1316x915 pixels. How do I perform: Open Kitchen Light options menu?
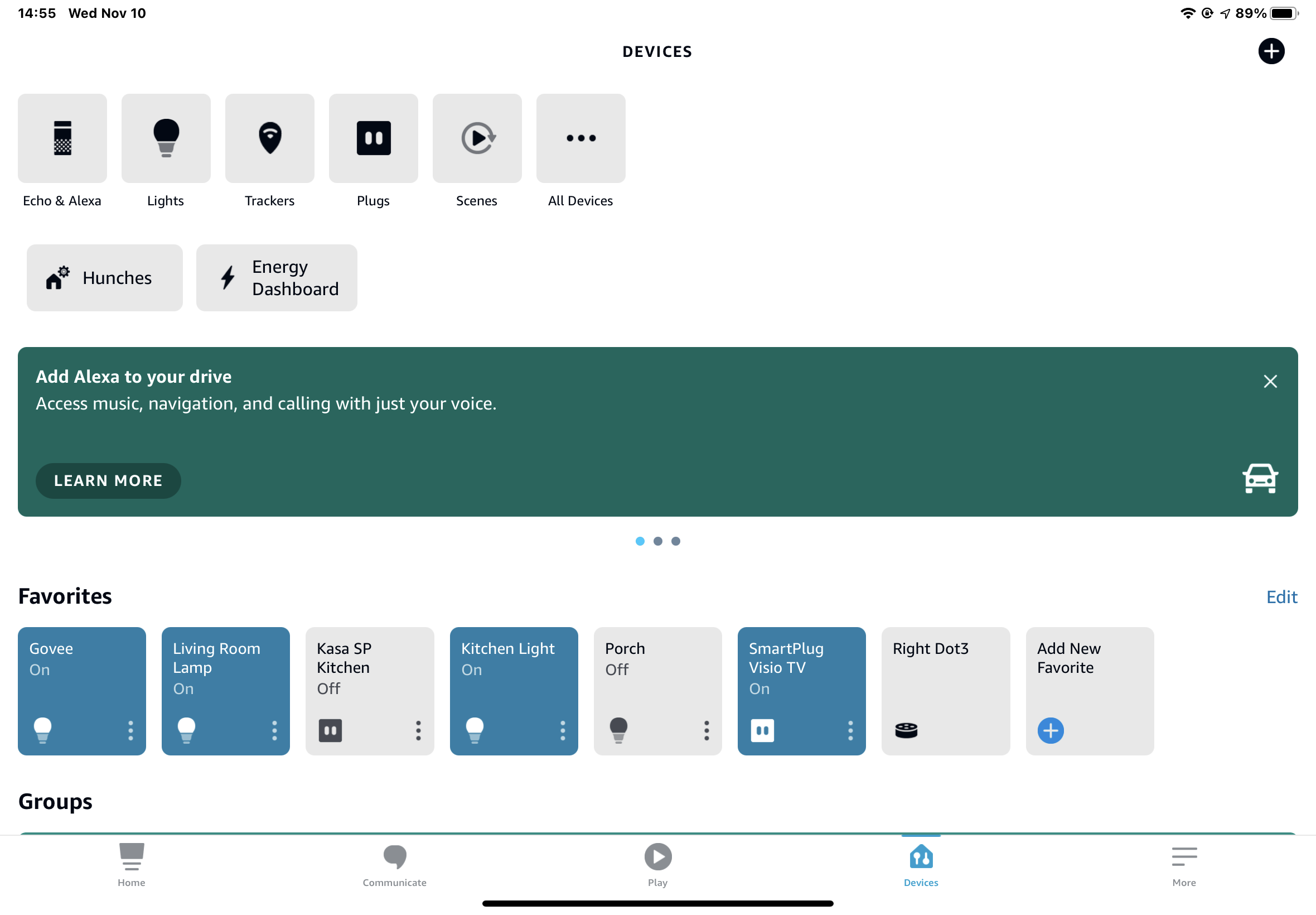(x=563, y=730)
